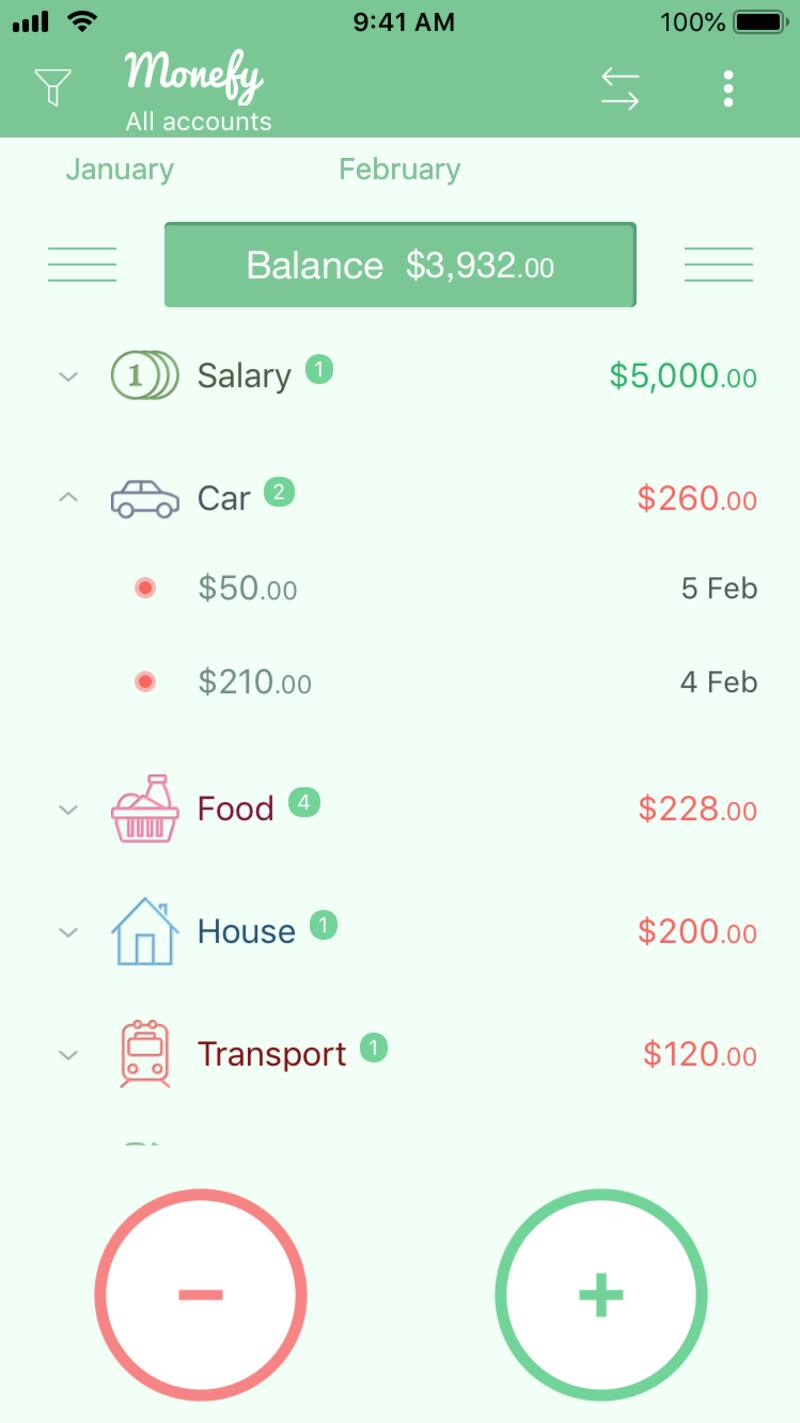
Task: Tap the House category icon
Action: tap(145, 931)
